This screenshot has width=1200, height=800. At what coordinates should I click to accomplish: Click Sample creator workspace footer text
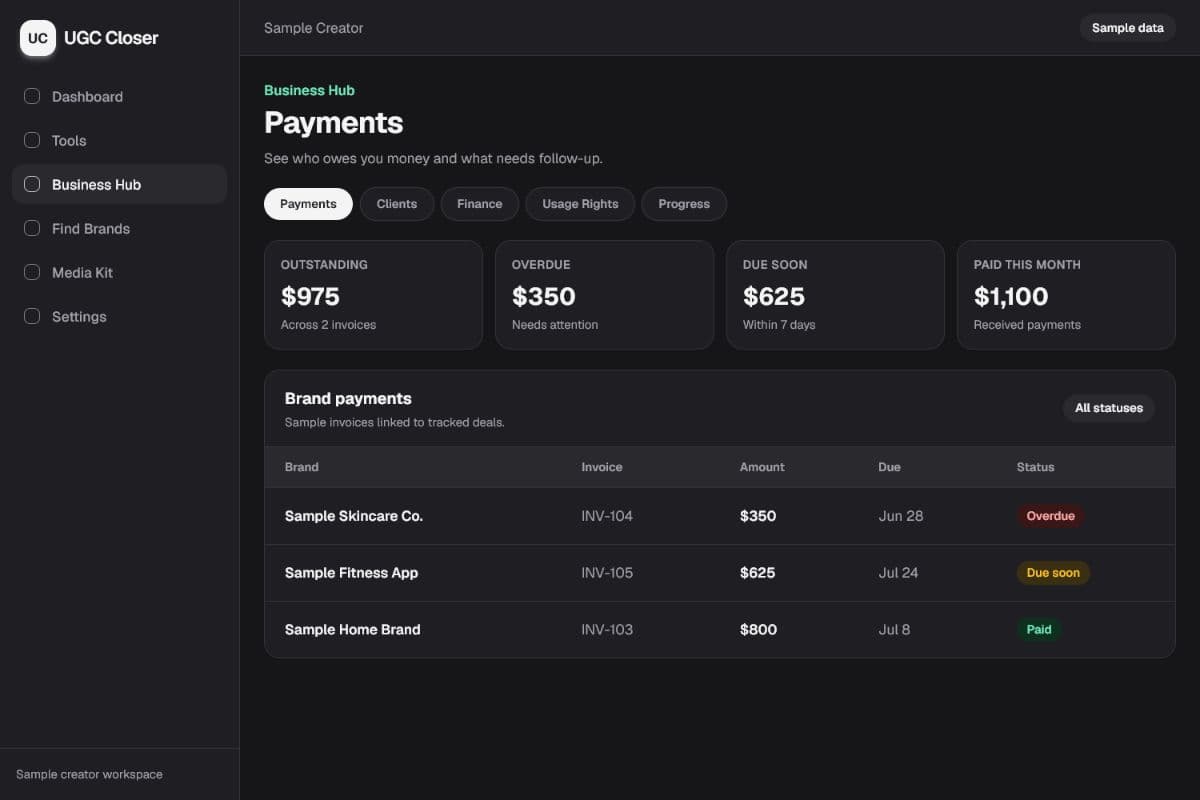click(x=89, y=774)
